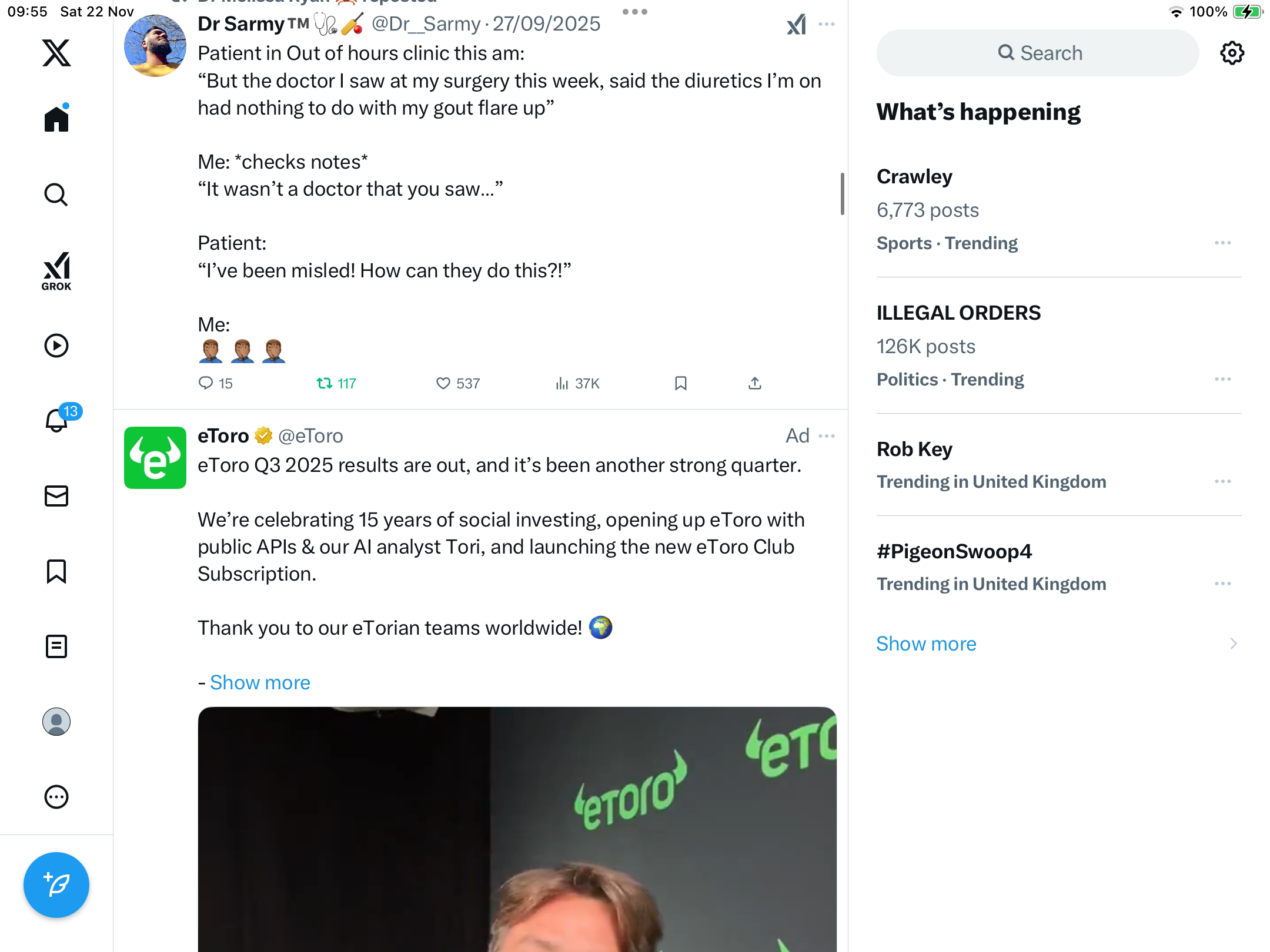Tap the Search input field
1270x952 pixels.
pos(1038,53)
